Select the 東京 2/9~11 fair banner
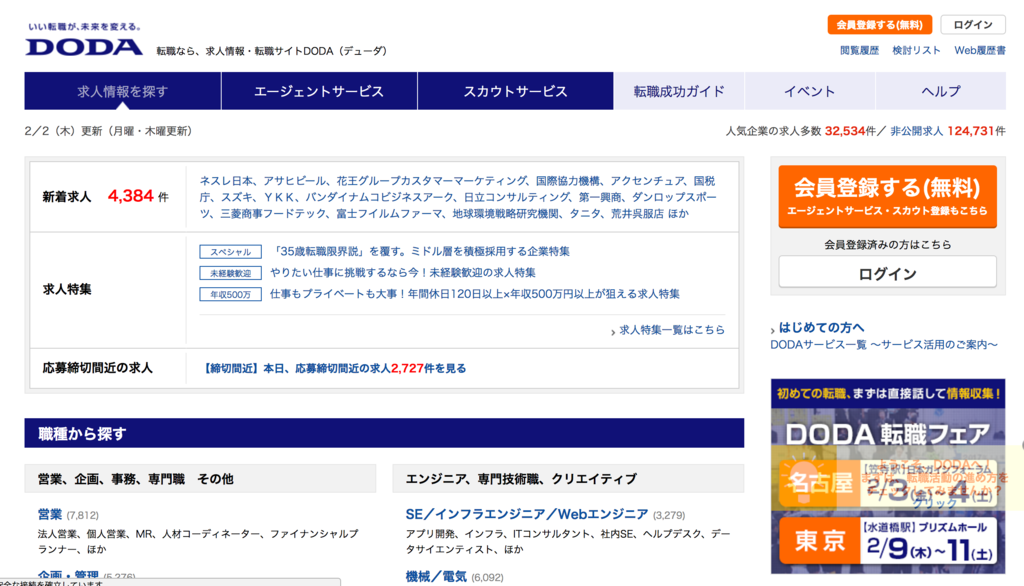 coord(888,542)
